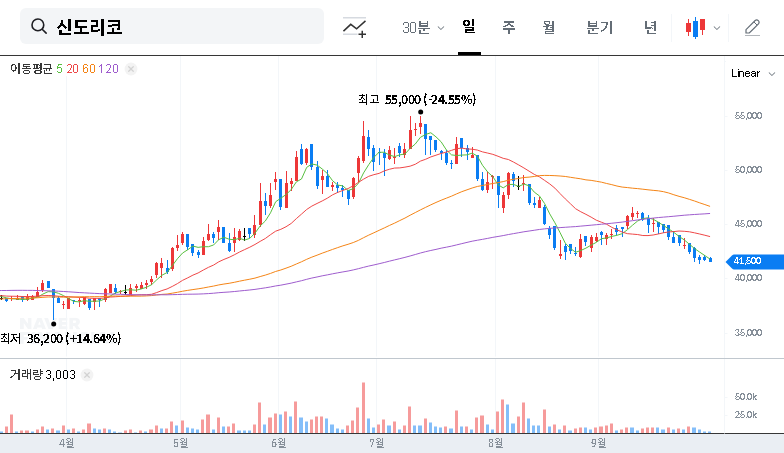
Task: Click the 최고 55,000 high price marker
Action: click(x=416, y=100)
